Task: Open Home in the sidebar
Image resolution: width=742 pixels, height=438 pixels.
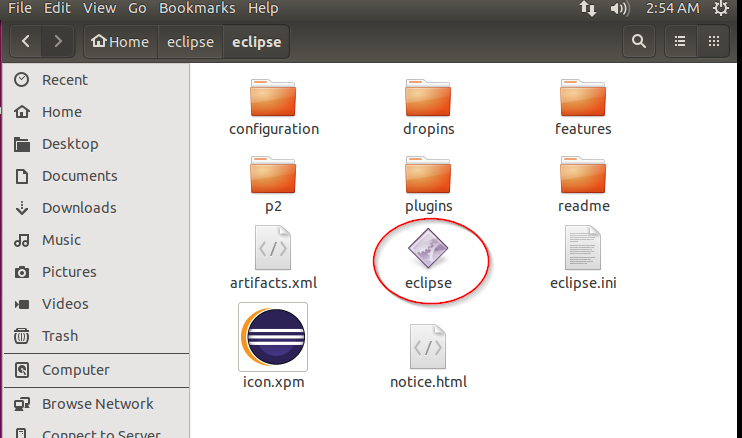Action: (97, 112)
